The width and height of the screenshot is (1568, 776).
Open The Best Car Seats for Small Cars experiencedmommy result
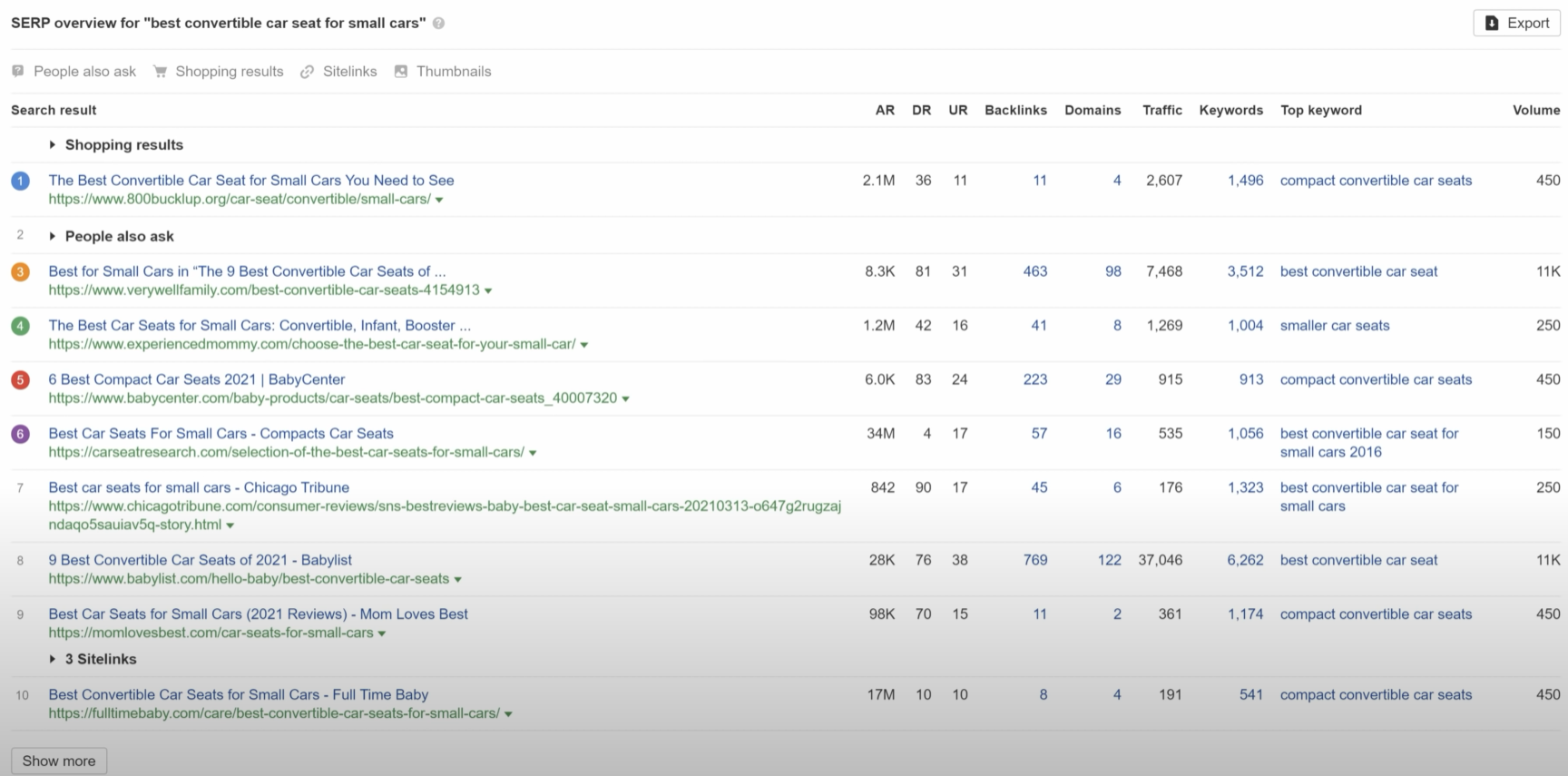[260, 326]
